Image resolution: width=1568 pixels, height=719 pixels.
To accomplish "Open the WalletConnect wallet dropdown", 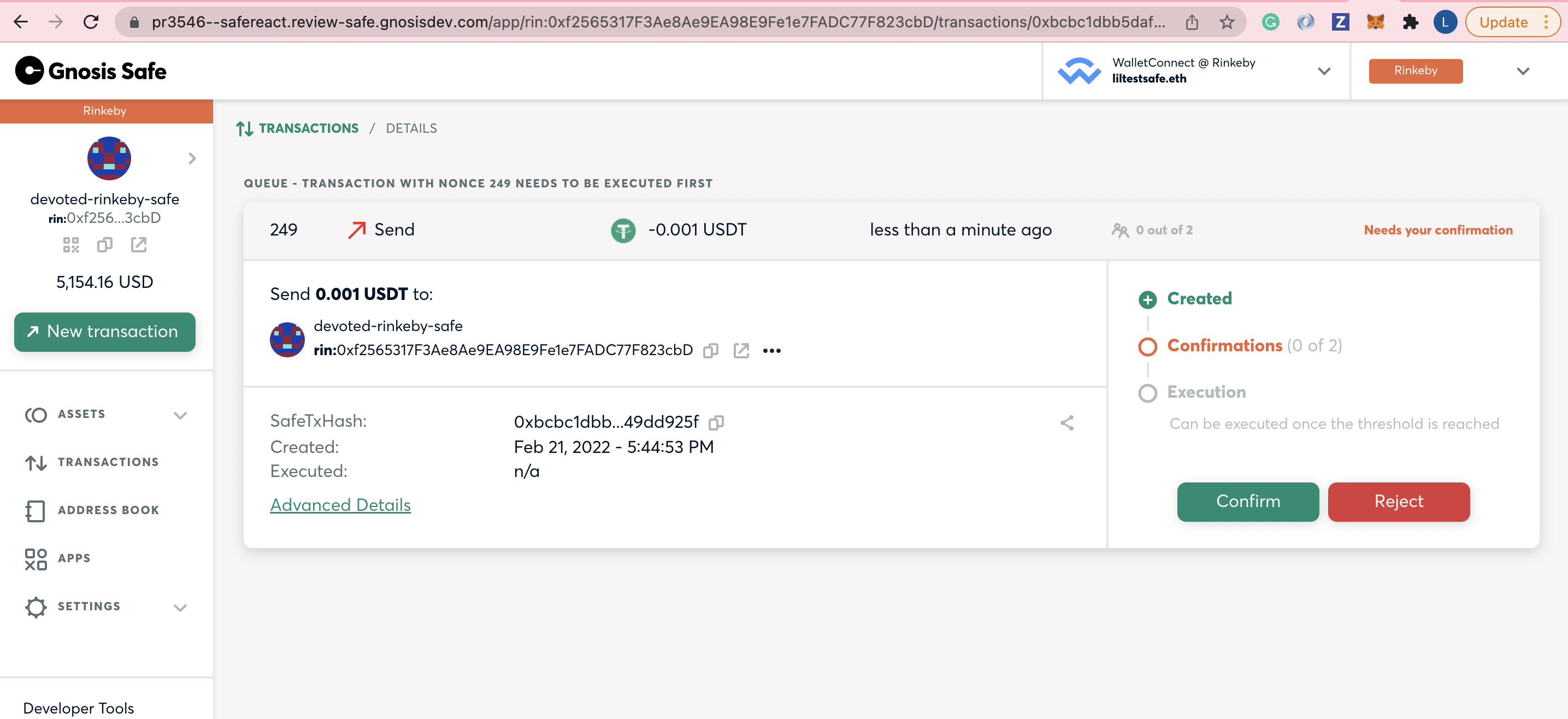I will [x=1323, y=71].
